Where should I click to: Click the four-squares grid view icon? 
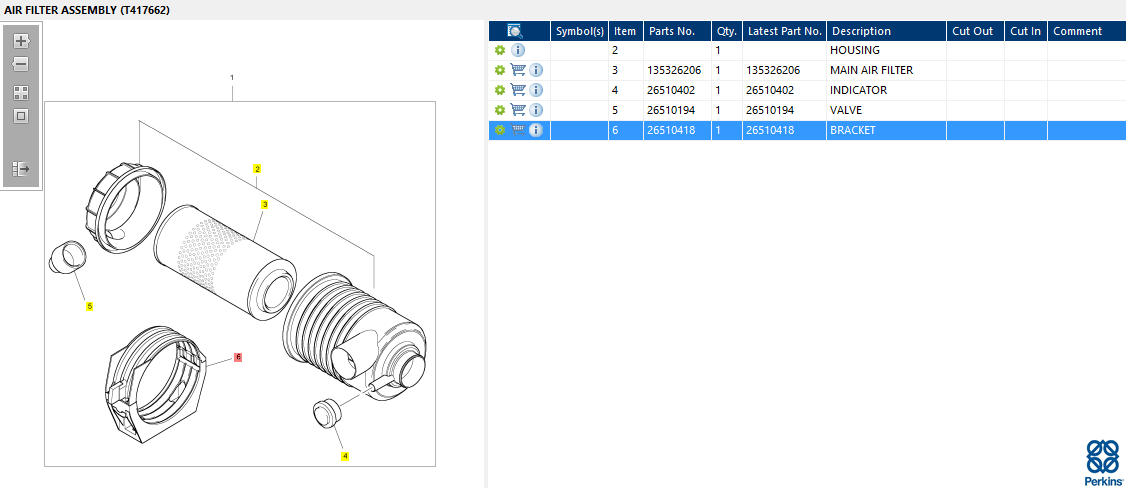click(x=20, y=92)
